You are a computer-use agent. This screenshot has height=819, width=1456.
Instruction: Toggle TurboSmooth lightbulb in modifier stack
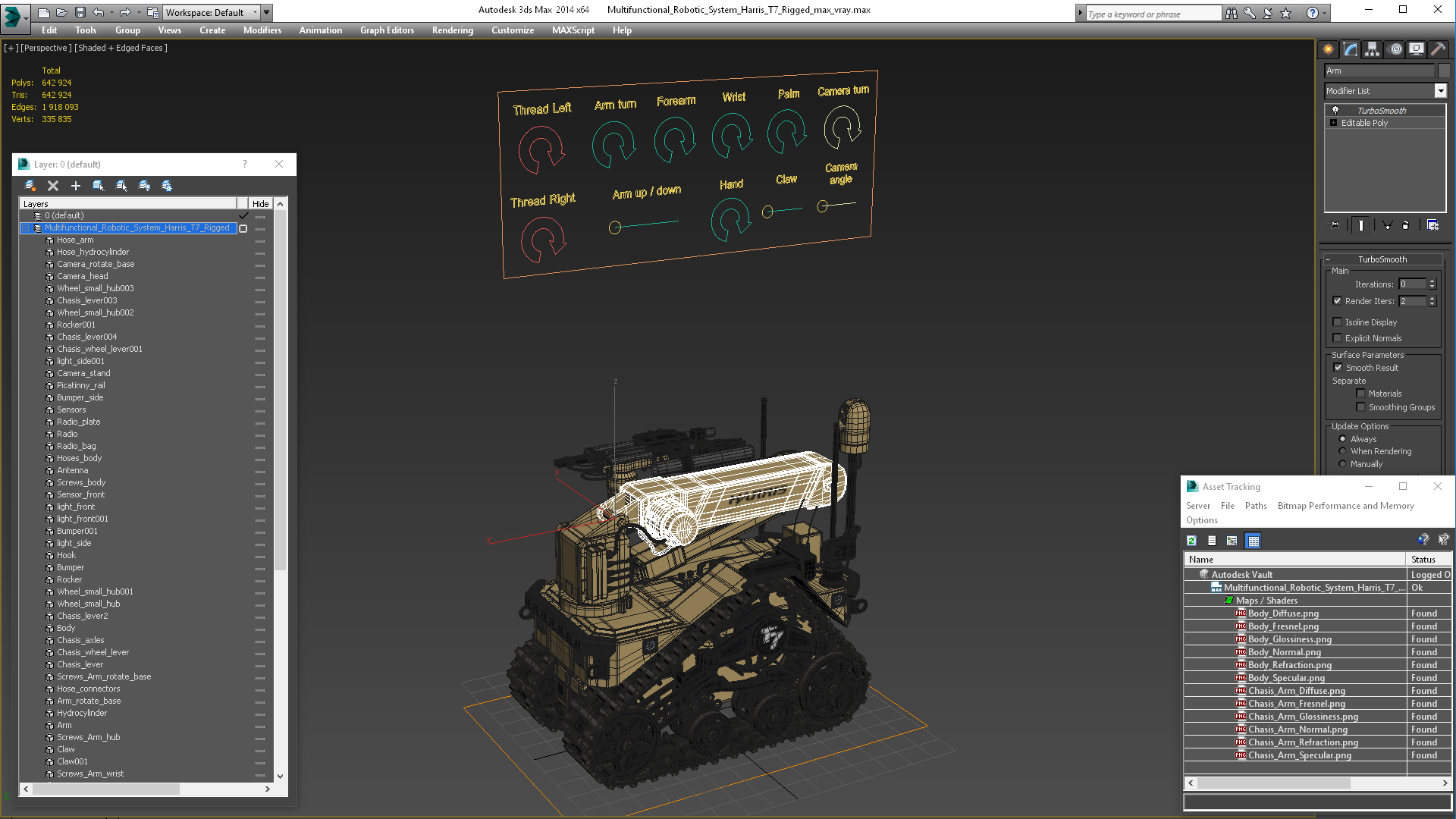tap(1335, 111)
